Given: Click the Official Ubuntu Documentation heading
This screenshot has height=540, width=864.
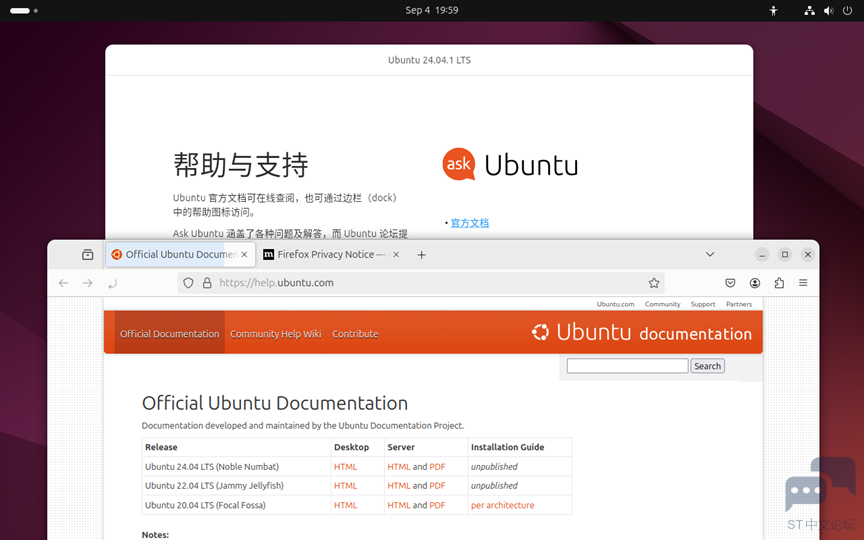Looking at the screenshot, I should click(275, 403).
